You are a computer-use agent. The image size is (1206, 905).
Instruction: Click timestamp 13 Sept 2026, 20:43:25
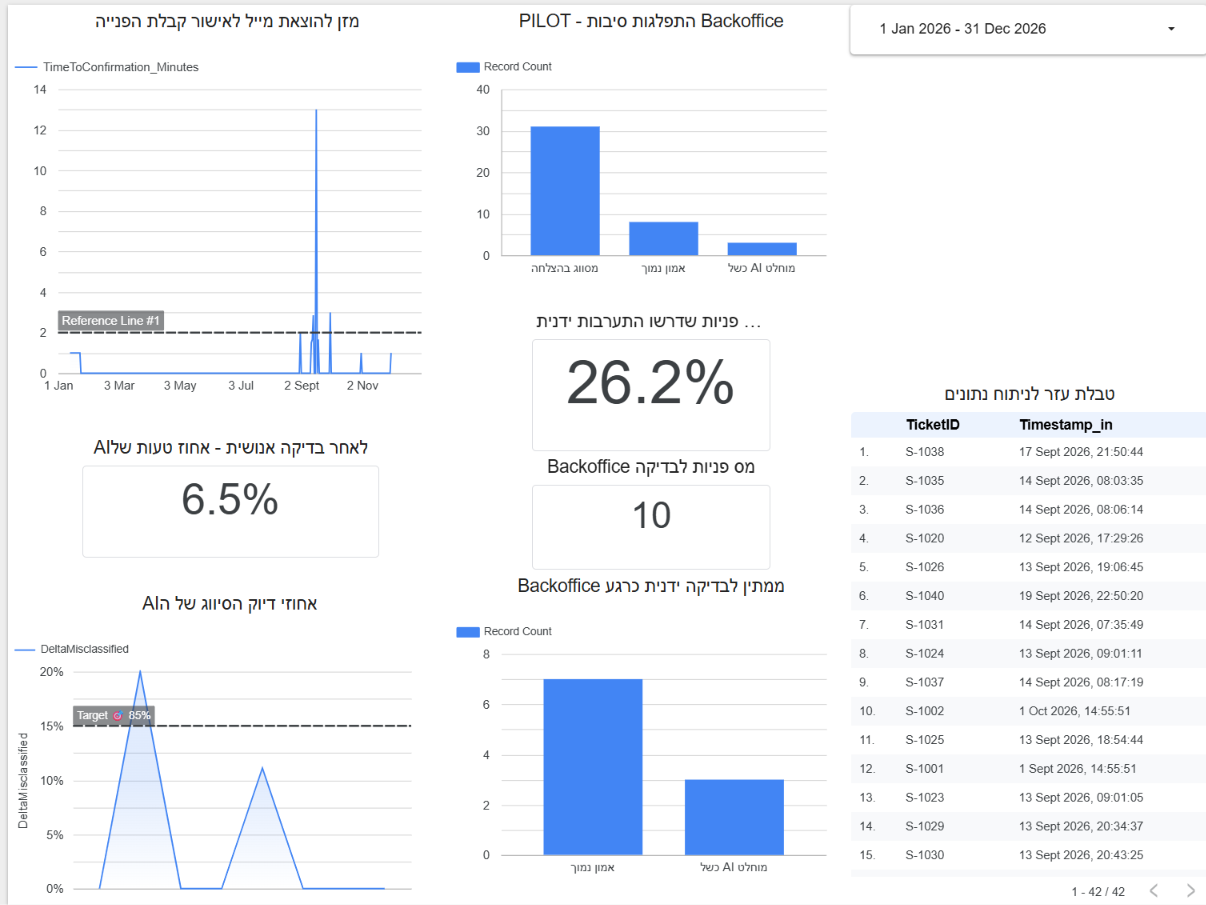(1079, 855)
